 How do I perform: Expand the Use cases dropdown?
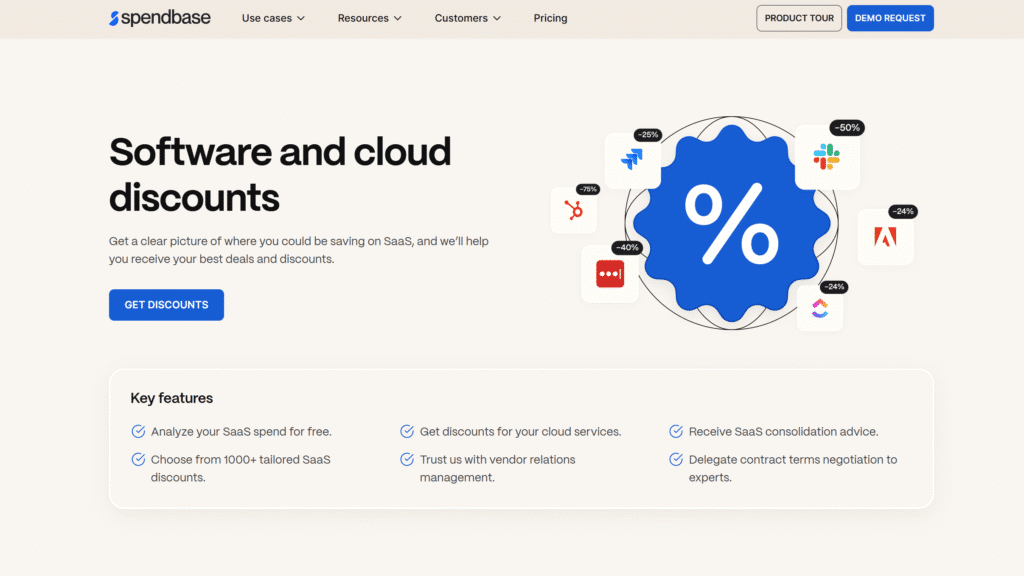(273, 18)
